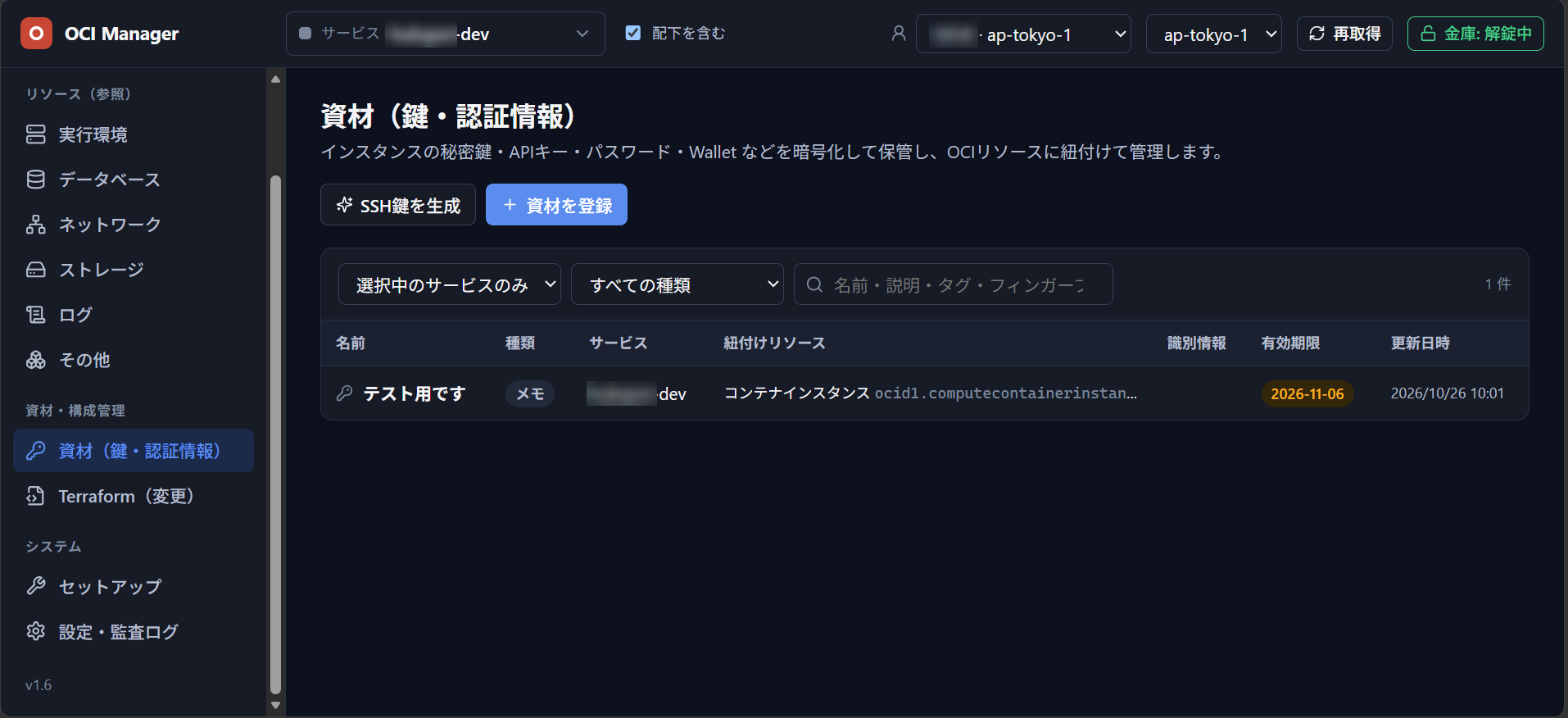The image size is (1568, 718).
Task: Click the セットアップ wrench icon
Action: 36,586
